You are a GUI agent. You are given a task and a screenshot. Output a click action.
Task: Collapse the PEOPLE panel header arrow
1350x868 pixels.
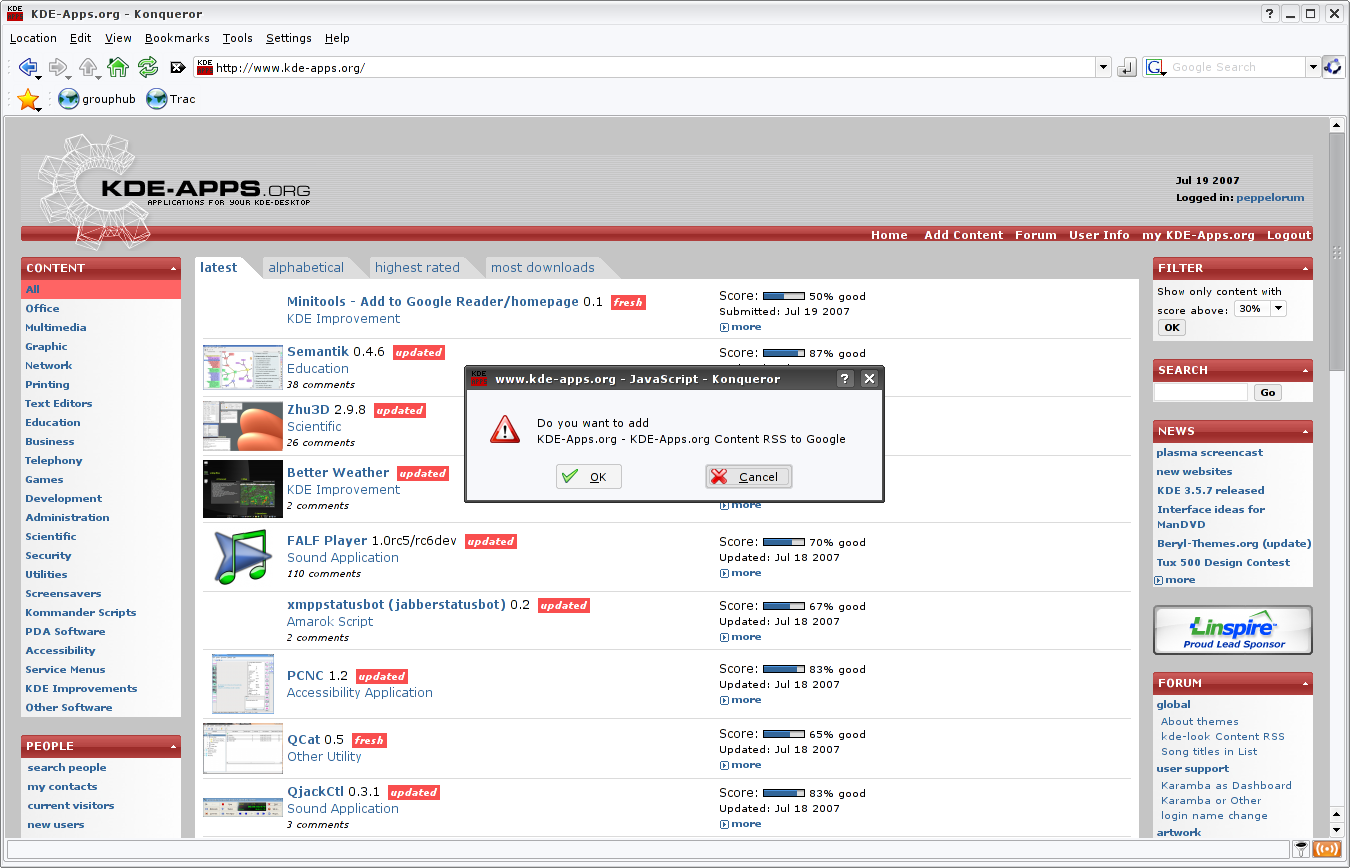coord(174,746)
